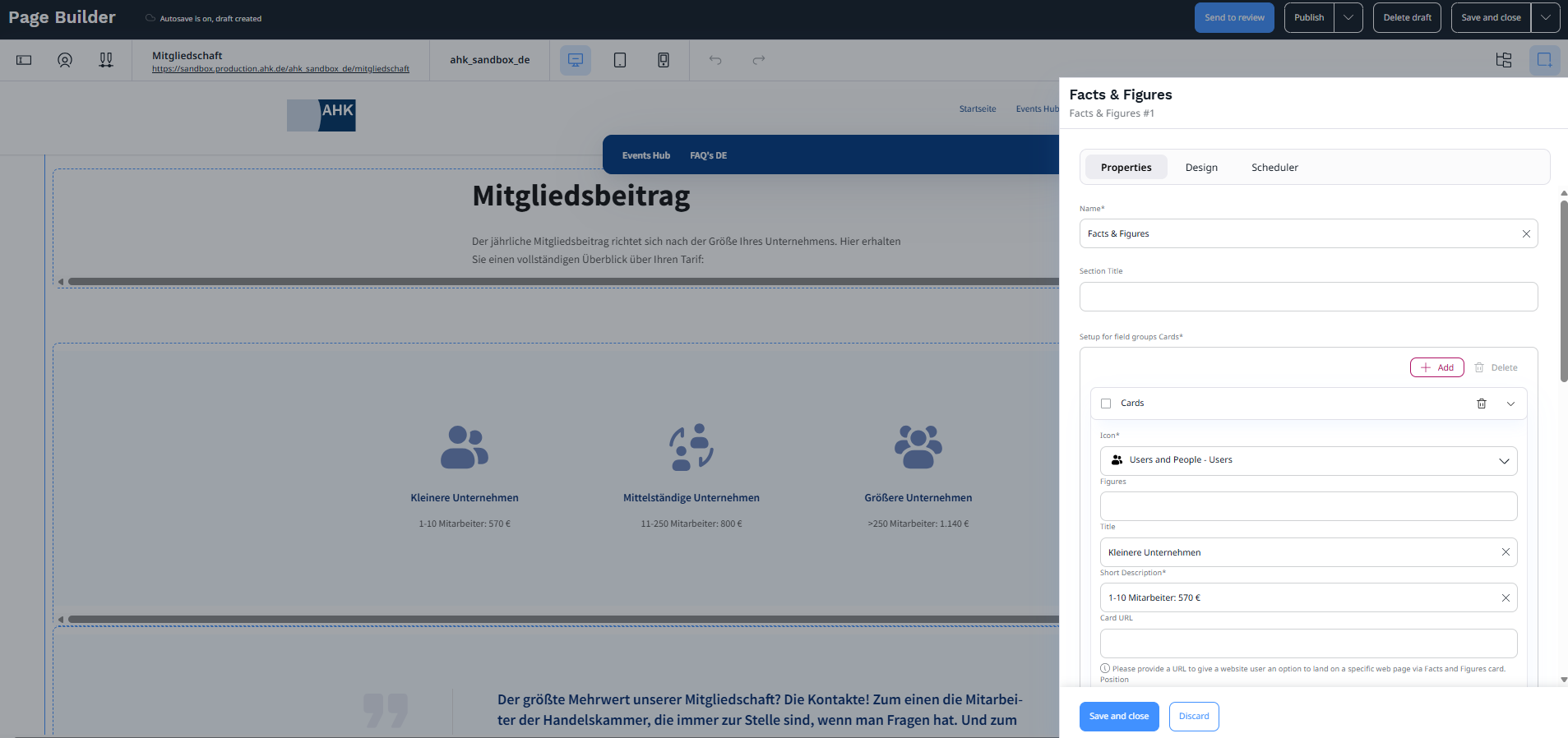Toggle the properties side panel icon
The width and height of the screenshot is (1568, 738).
pos(1545,60)
